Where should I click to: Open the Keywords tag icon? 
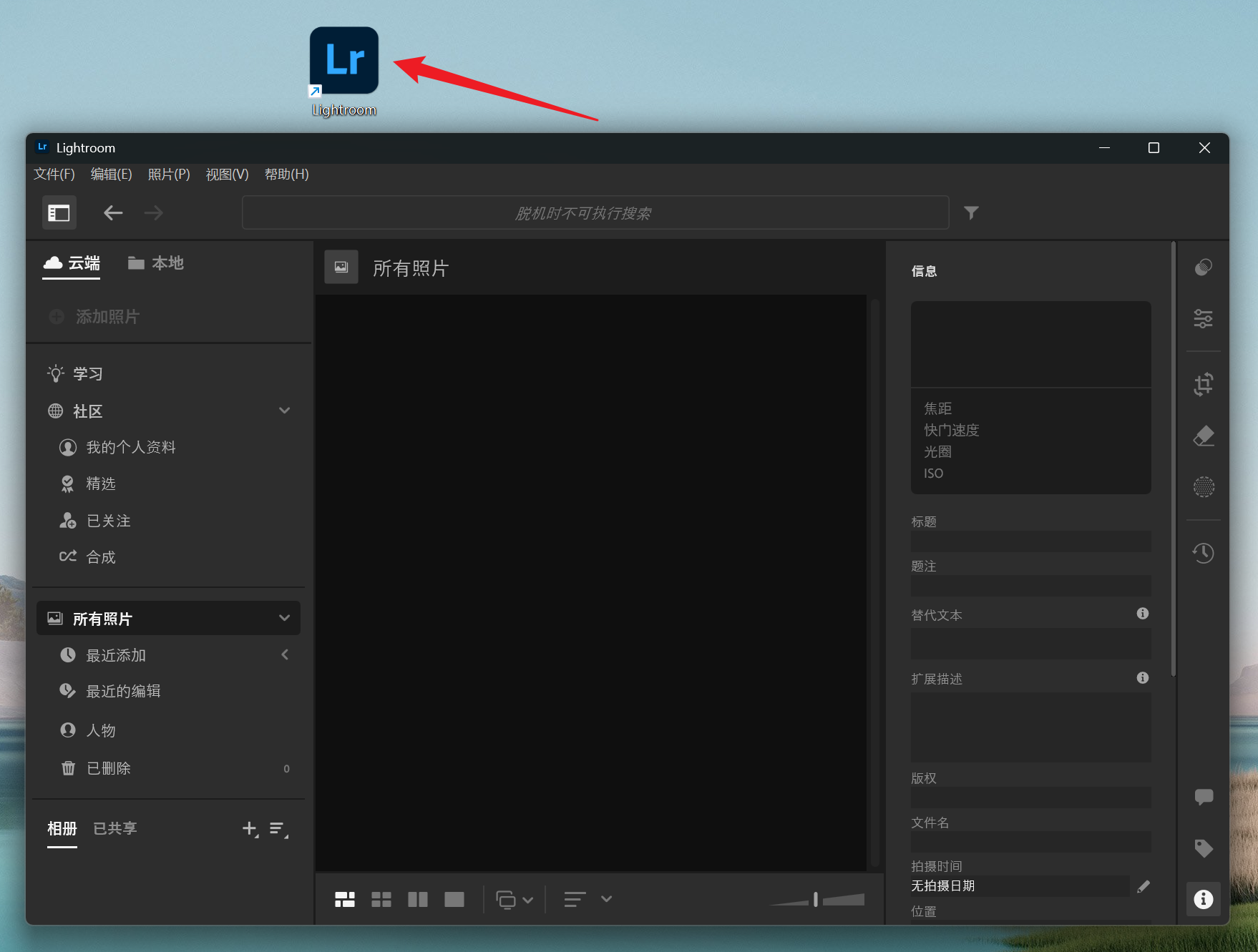1204,848
